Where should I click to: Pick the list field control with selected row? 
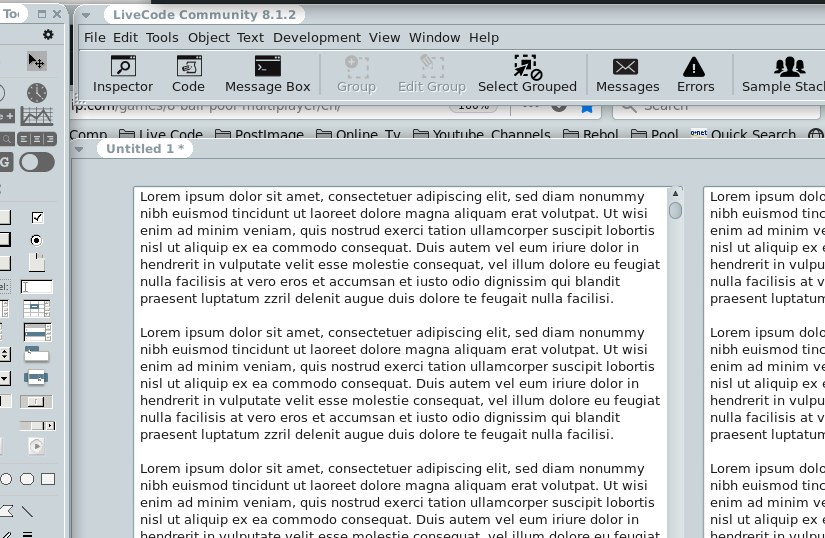37,332
